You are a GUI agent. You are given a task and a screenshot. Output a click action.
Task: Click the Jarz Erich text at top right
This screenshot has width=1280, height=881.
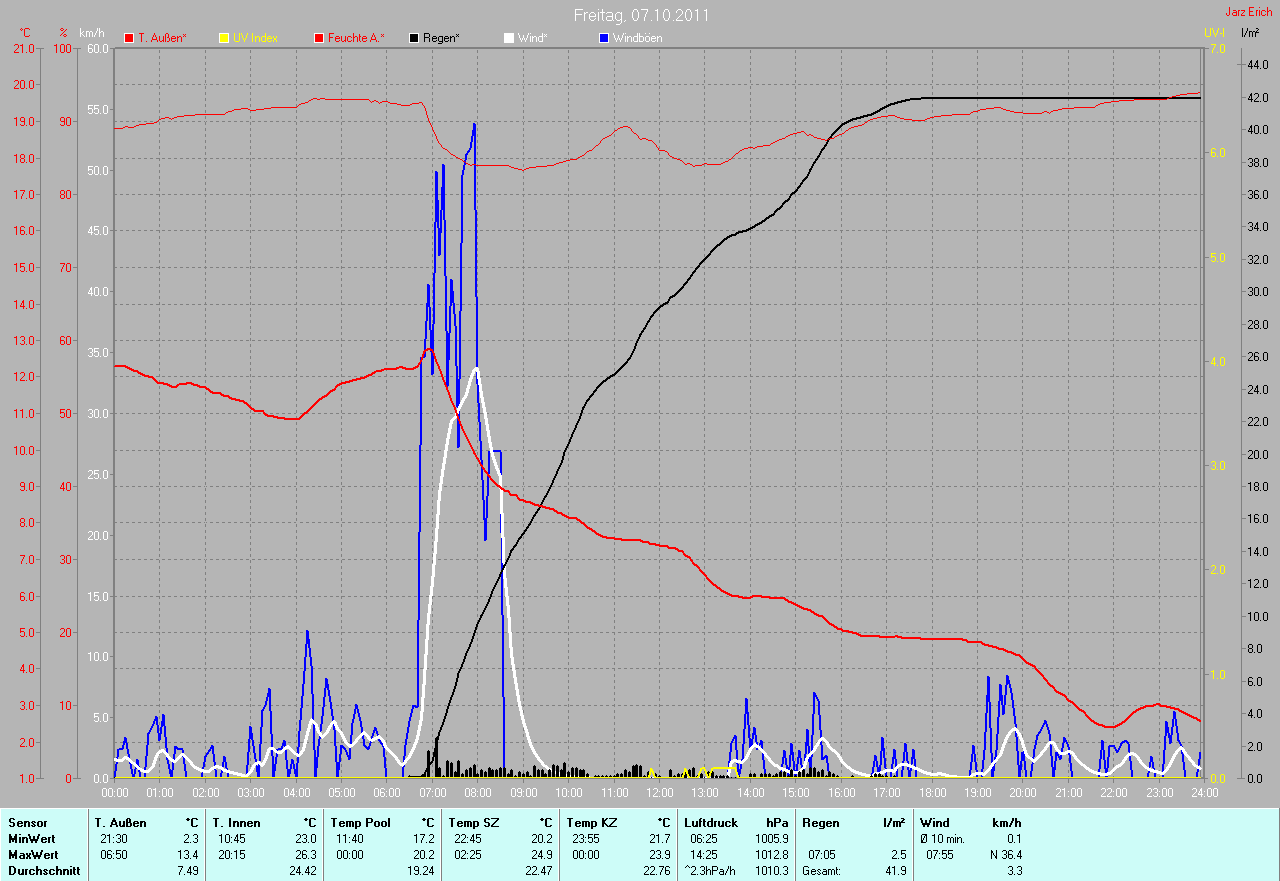click(x=1248, y=12)
